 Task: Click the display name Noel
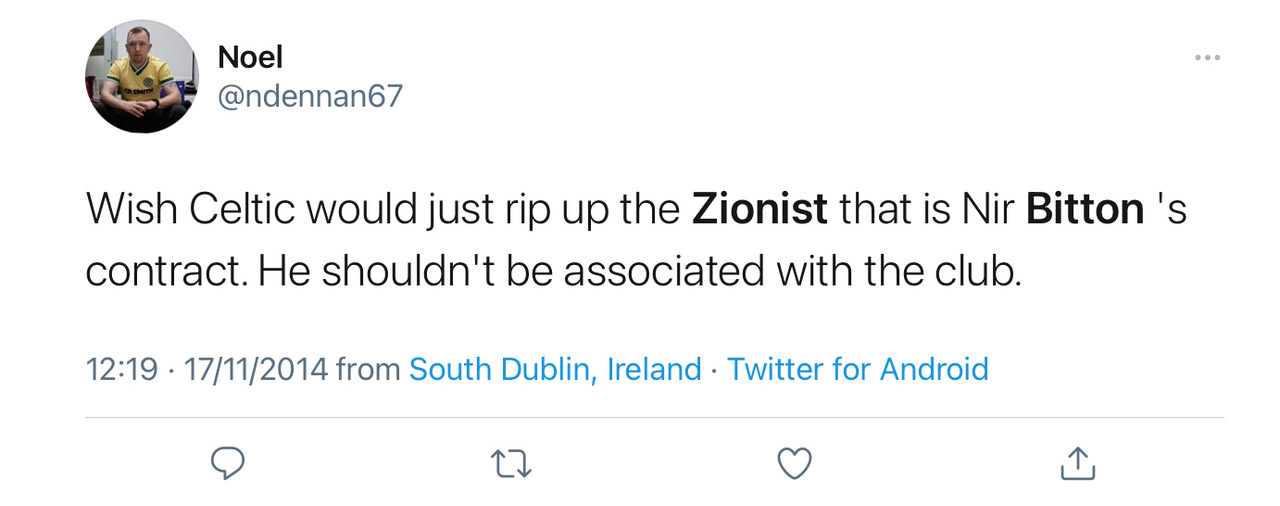[250, 58]
